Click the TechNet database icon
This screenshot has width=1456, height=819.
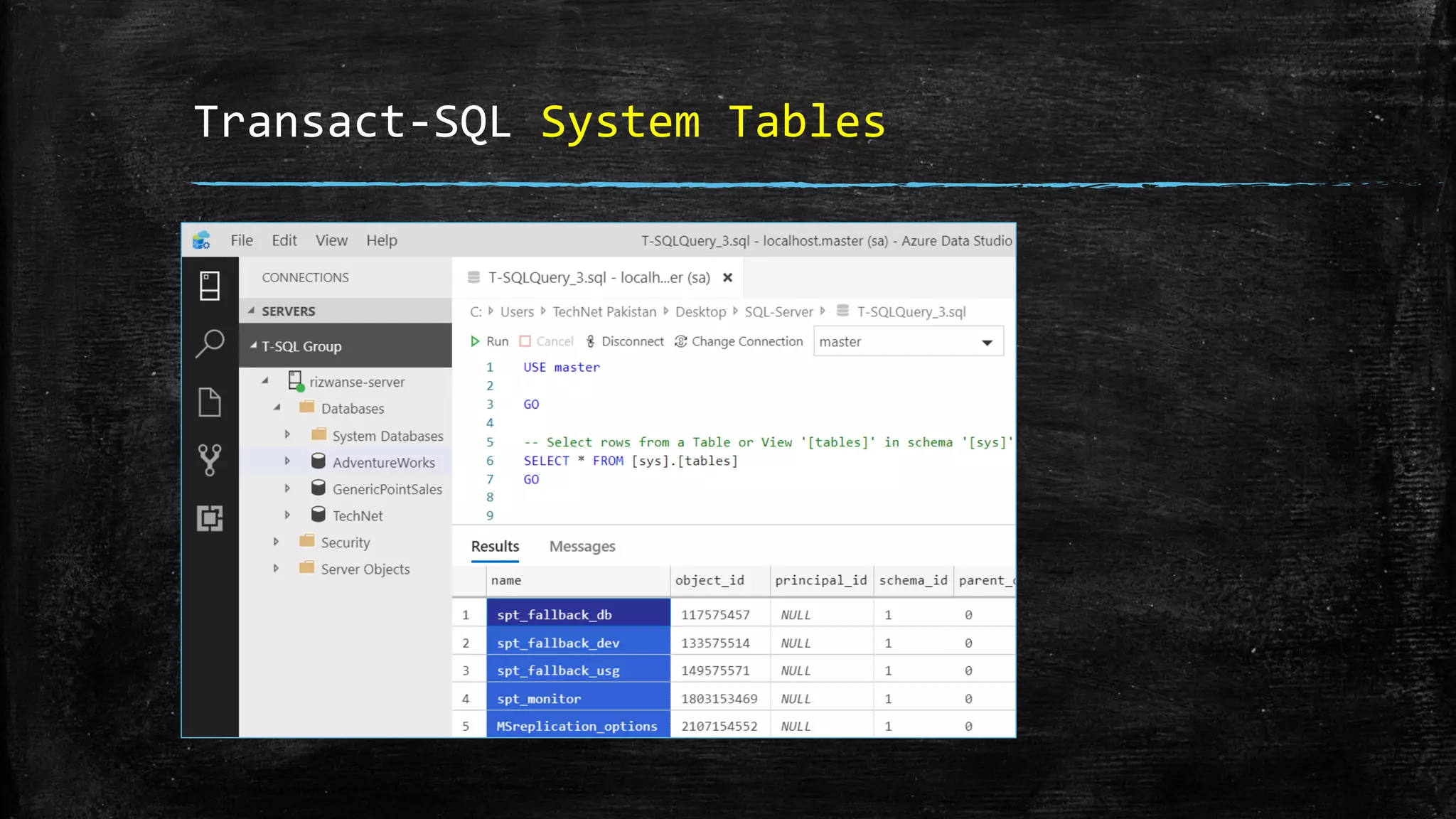[318, 515]
